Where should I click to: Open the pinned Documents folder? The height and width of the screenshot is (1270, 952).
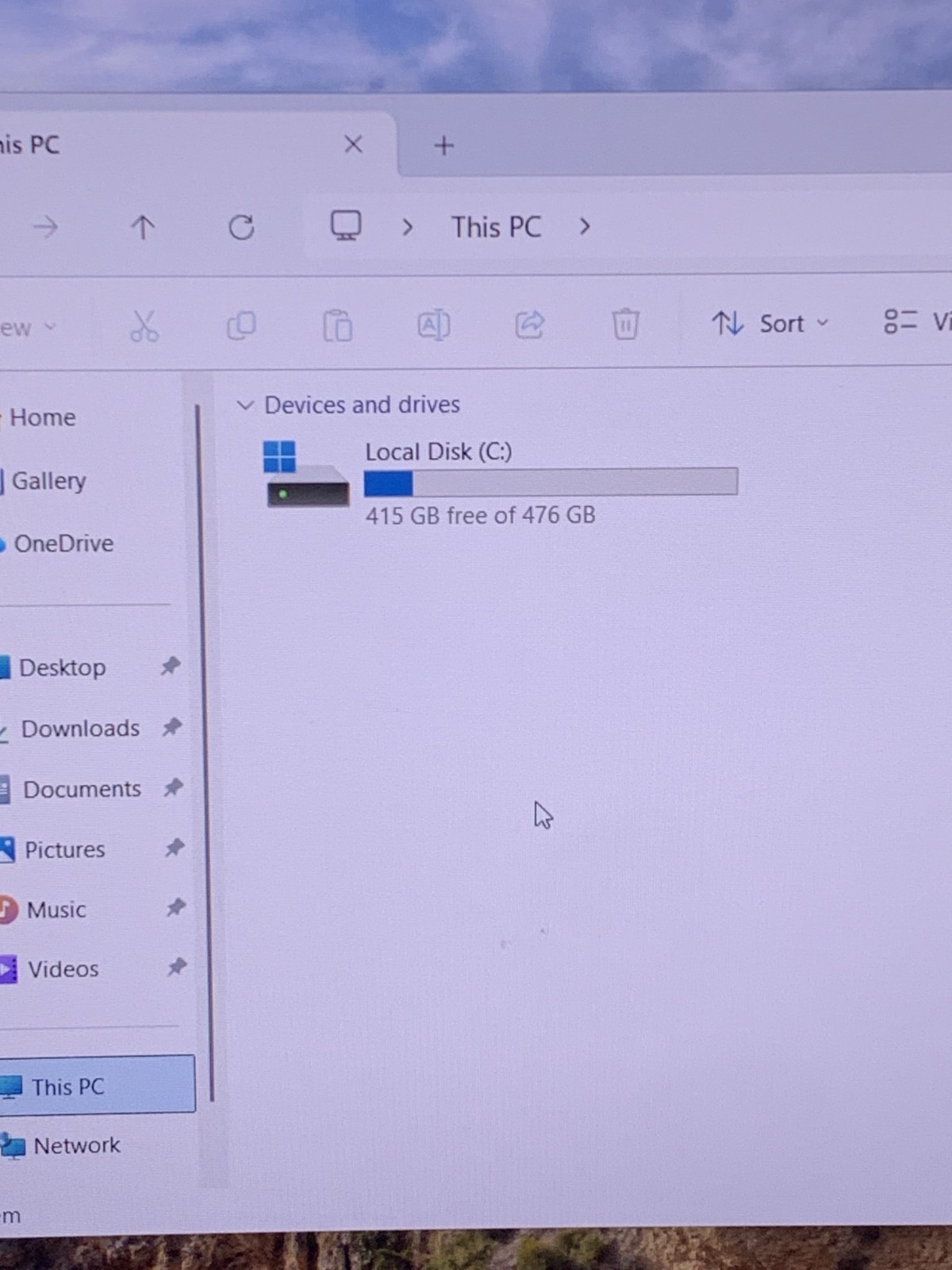click(82, 790)
